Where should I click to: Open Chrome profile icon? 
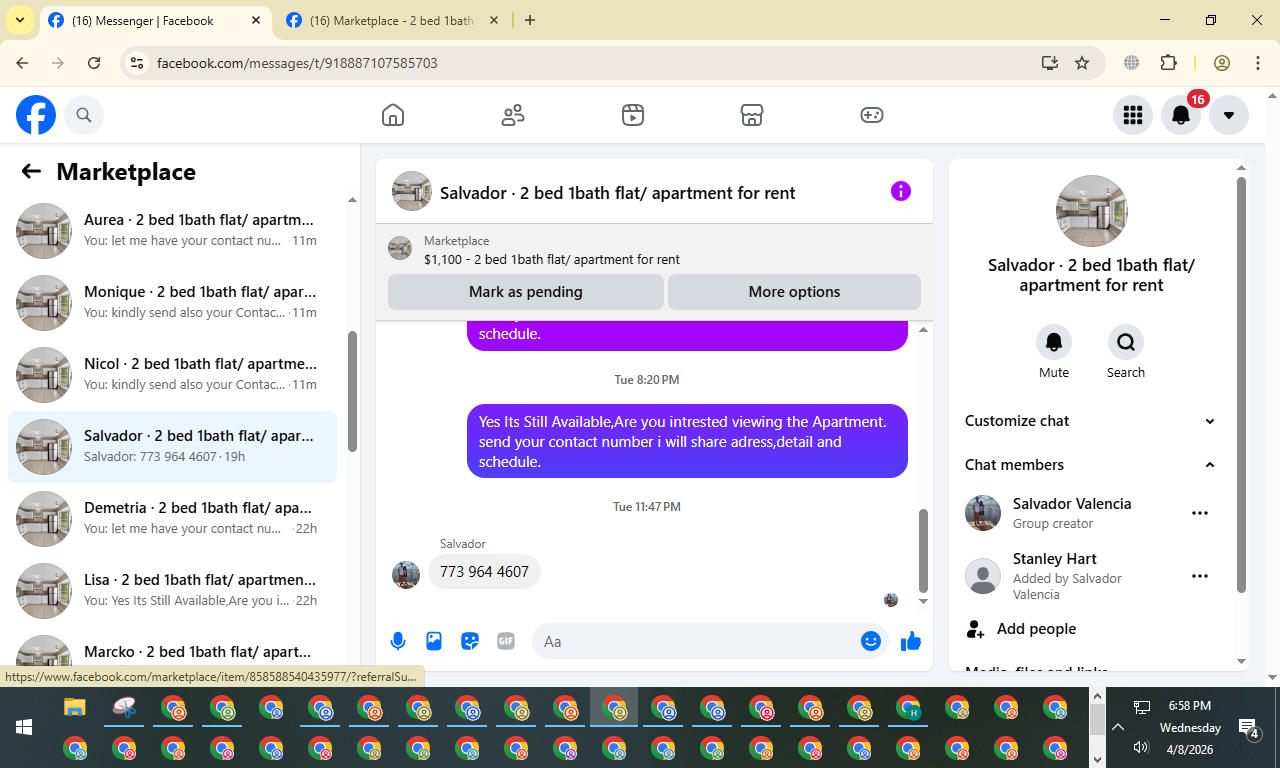click(1222, 63)
